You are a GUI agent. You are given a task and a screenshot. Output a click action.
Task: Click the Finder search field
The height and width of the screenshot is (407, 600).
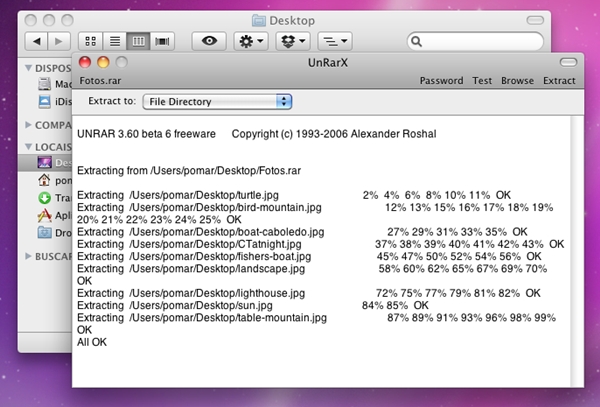[x=475, y=41]
